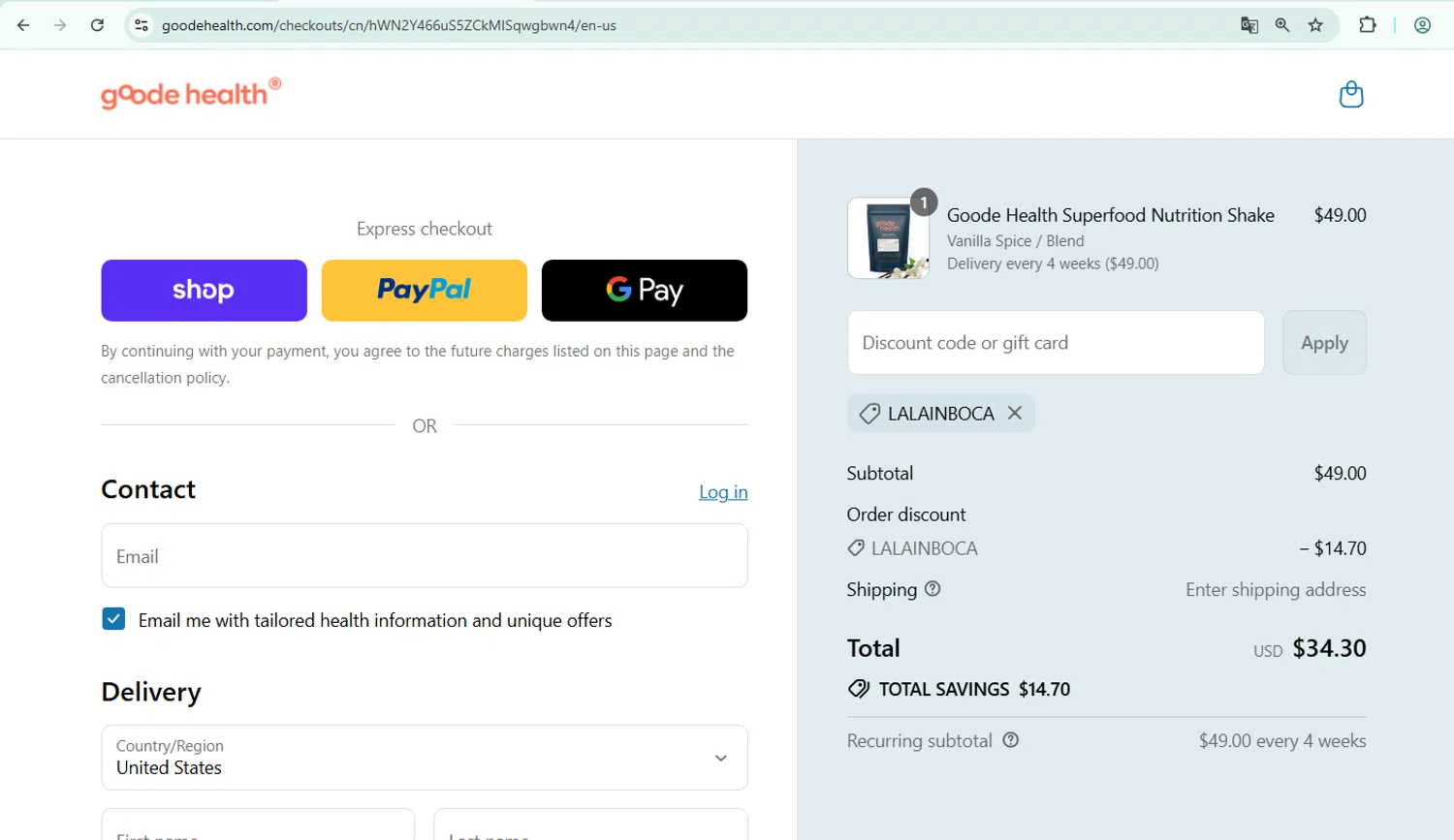Image resolution: width=1454 pixels, height=840 pixels.
Task: Open the Country/Region dropdown
Action: point(425,758)
